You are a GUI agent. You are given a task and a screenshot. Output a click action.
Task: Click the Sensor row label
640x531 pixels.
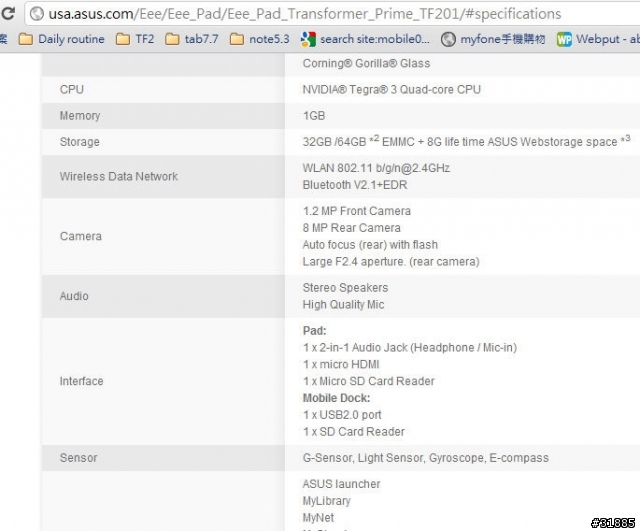coord(78,458)
